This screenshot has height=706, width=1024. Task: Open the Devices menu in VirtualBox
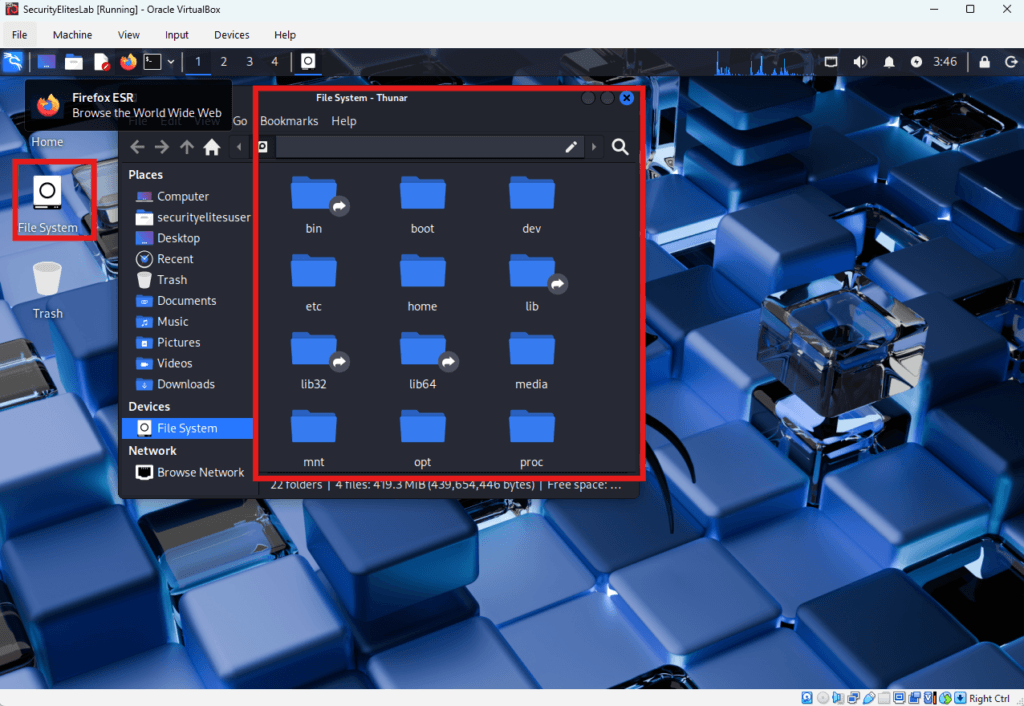point(231,34)
